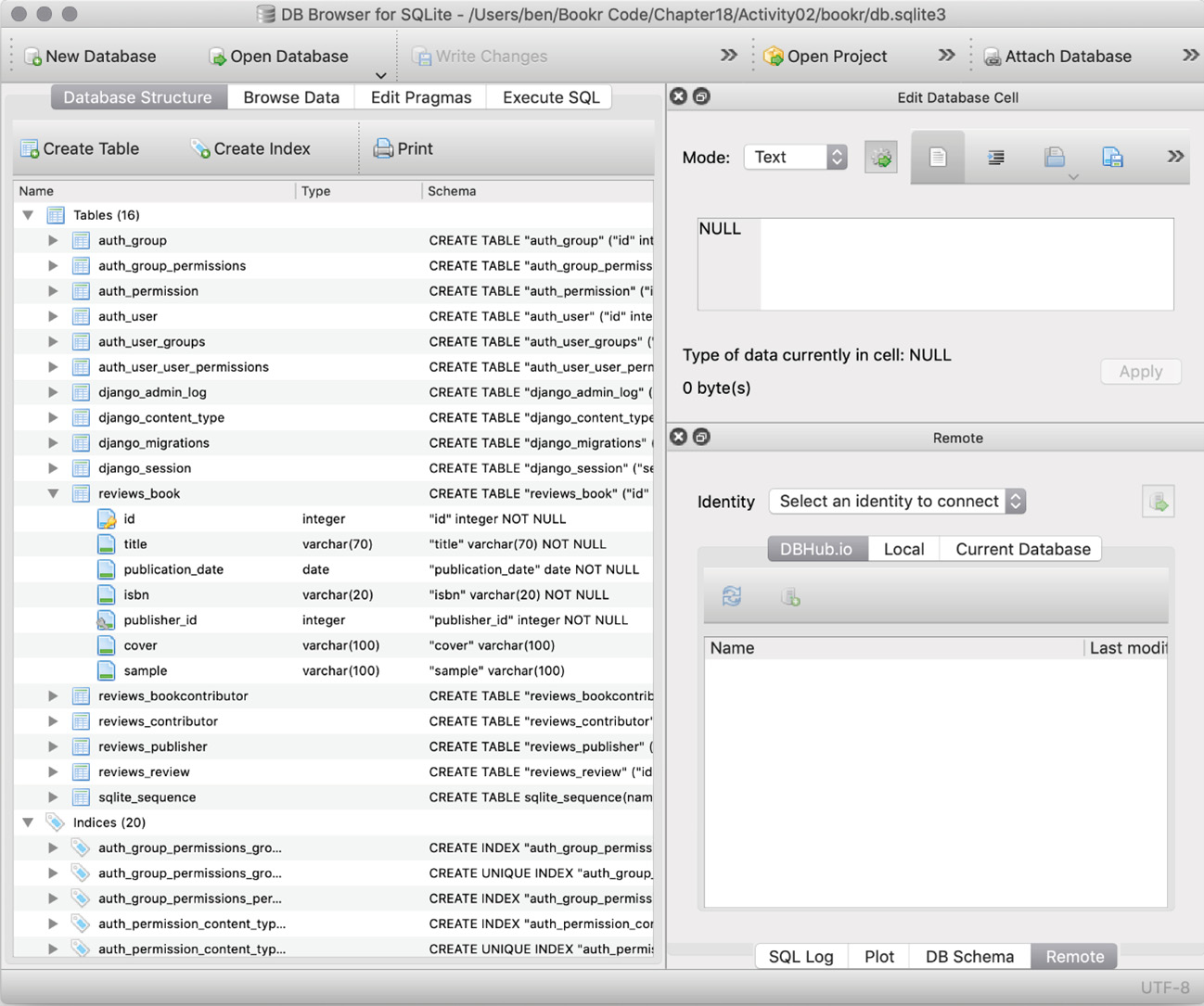Expand the sqlite_sequence table
The image size is (1204, 1006).
54,797
